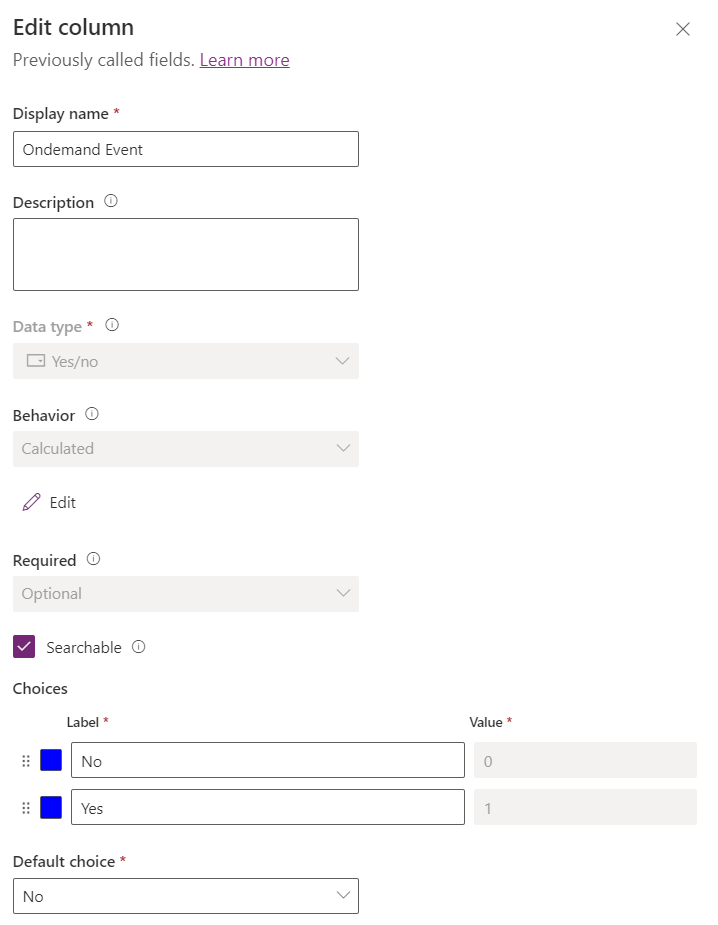Viewport: 718px width, 925px height.
Task: Click the Edit option below Behavior
Action: [60, 502]
